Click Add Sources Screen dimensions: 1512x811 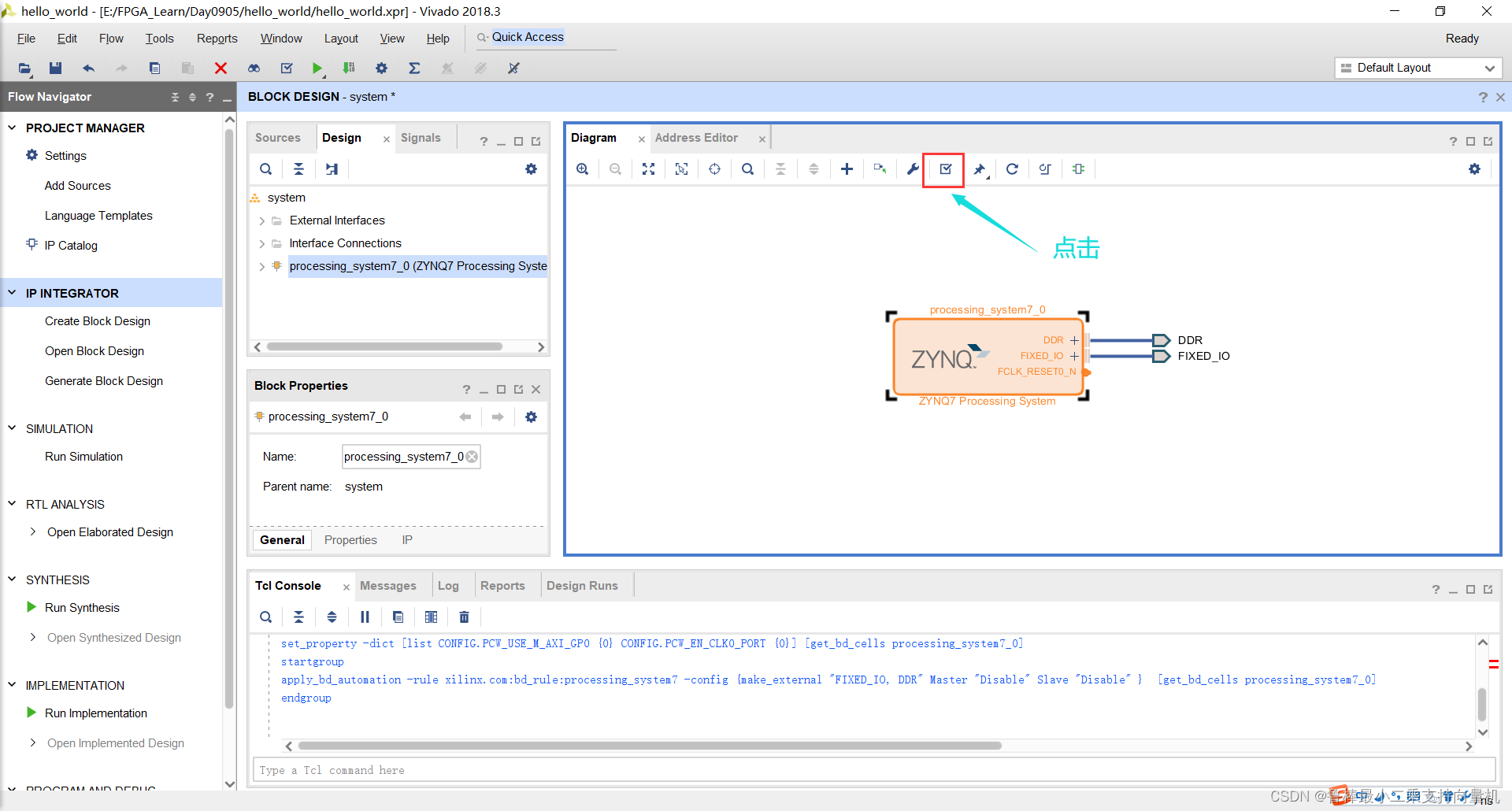click(x=78, y=186)
